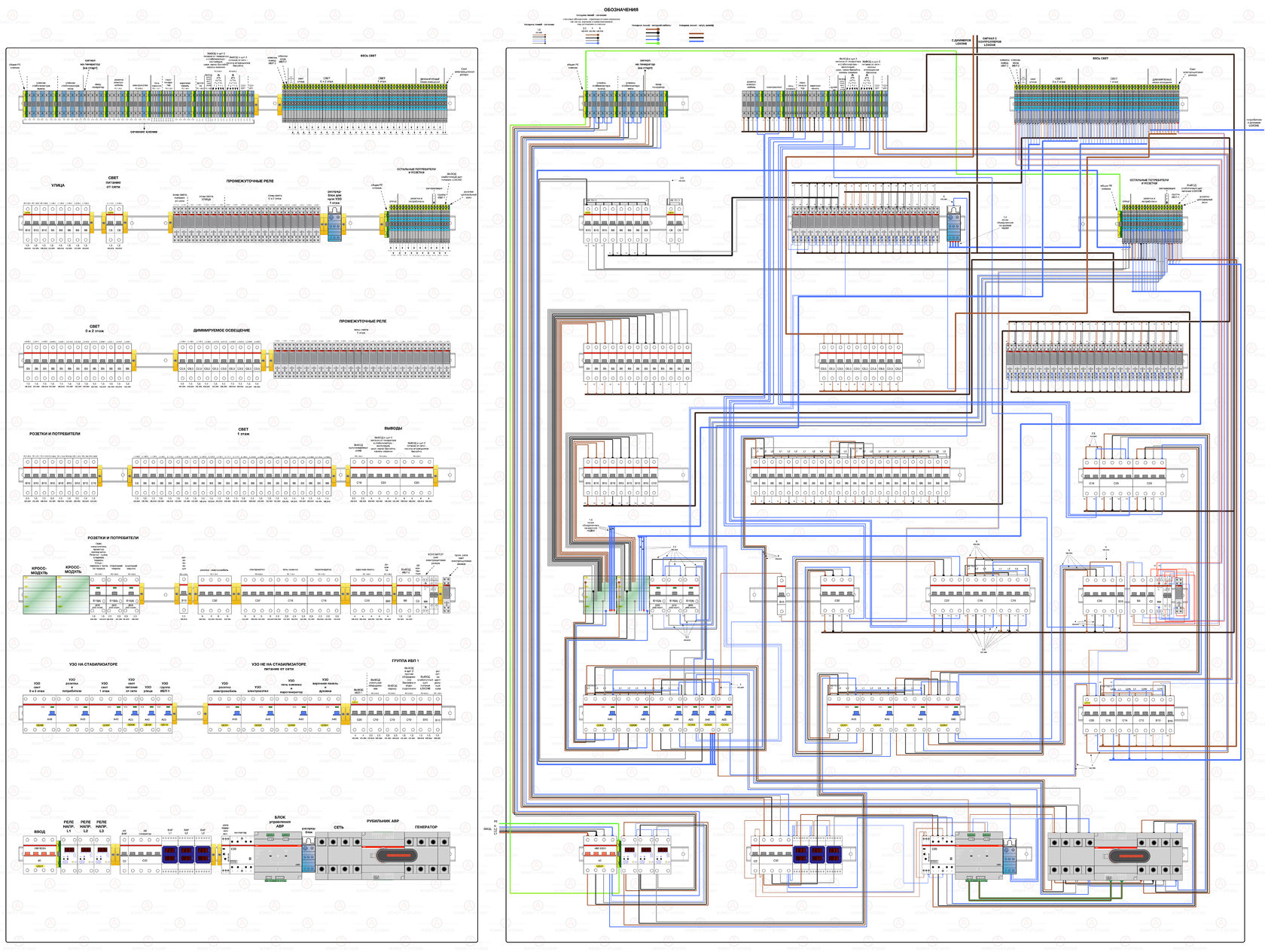Click the first green cross-module block in left panel

(40, 594)
